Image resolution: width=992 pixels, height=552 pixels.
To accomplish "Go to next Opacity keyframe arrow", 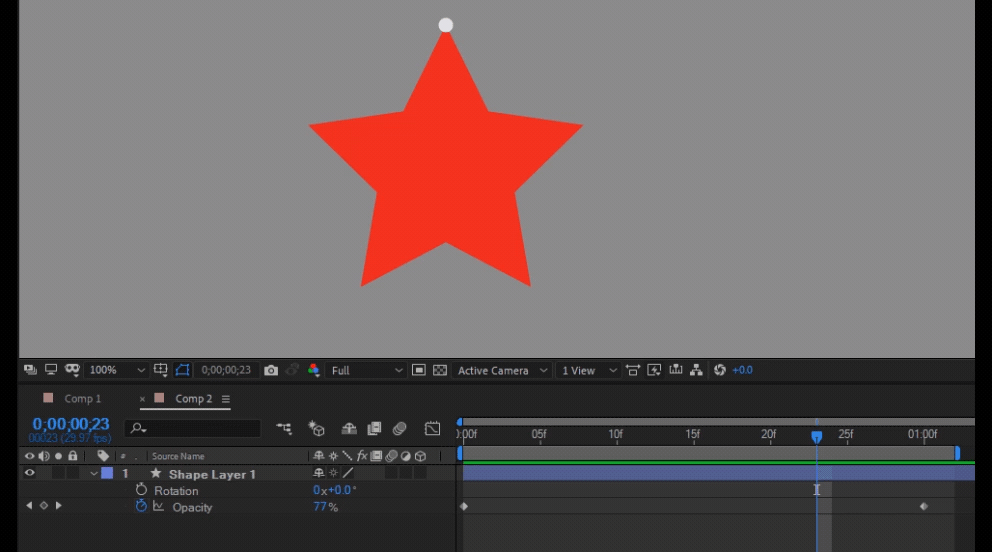I will click(x=59, y=505).
